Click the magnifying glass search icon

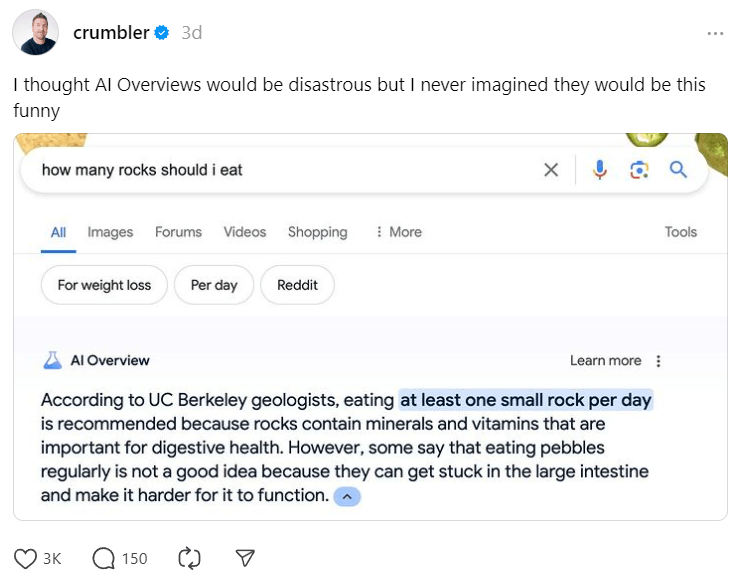[x=679, y=170]
